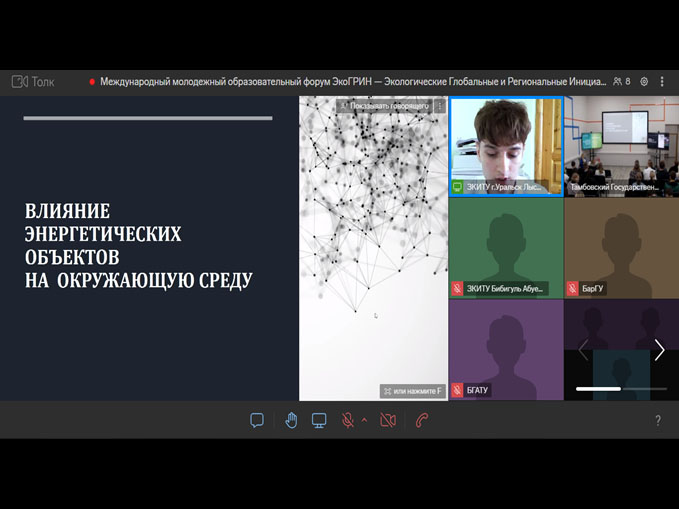Raise hand using the hand icon

pos(291,420)
